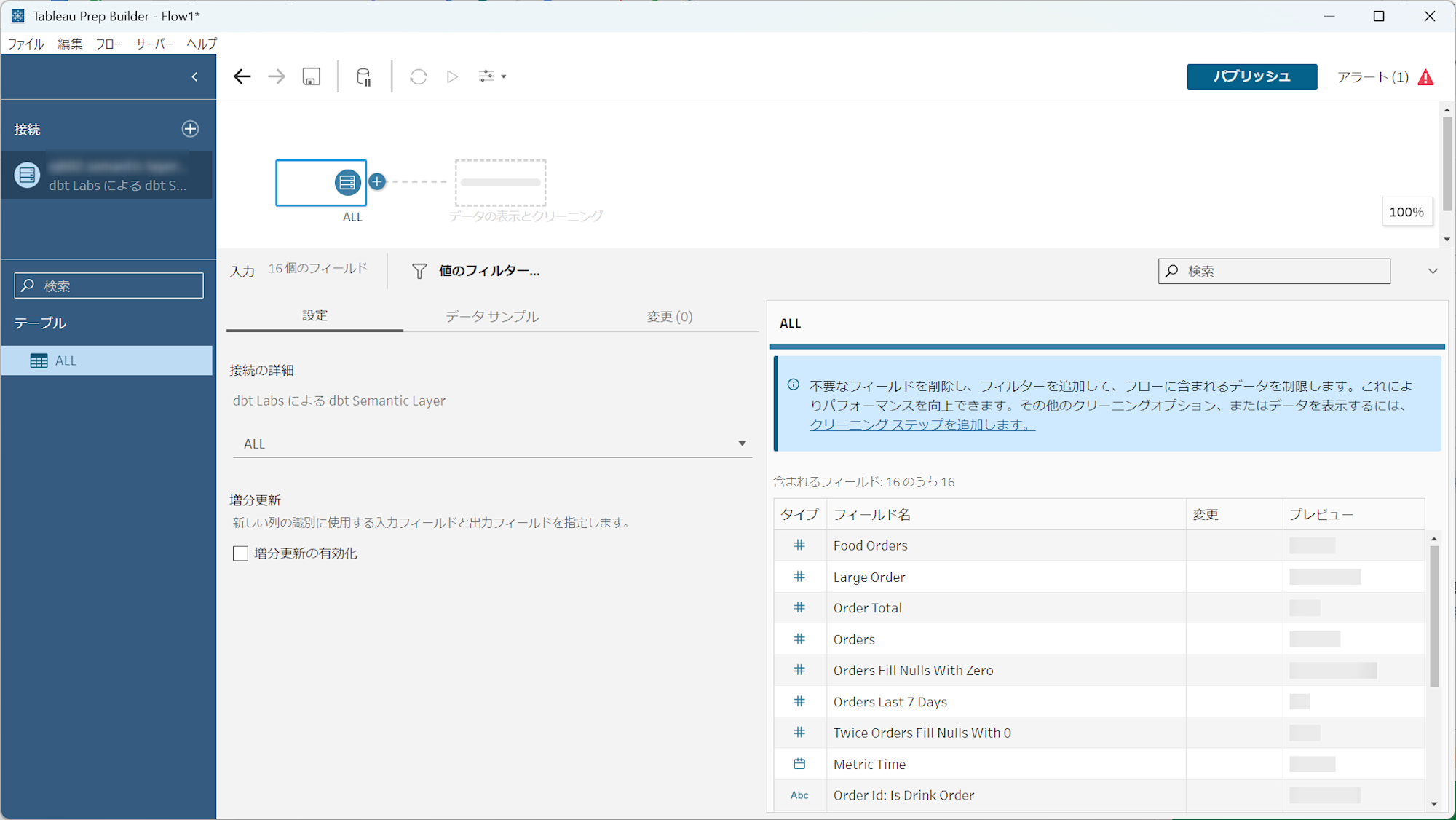Click the クリーニング ステップを追加します link

[x=922, y=425]
